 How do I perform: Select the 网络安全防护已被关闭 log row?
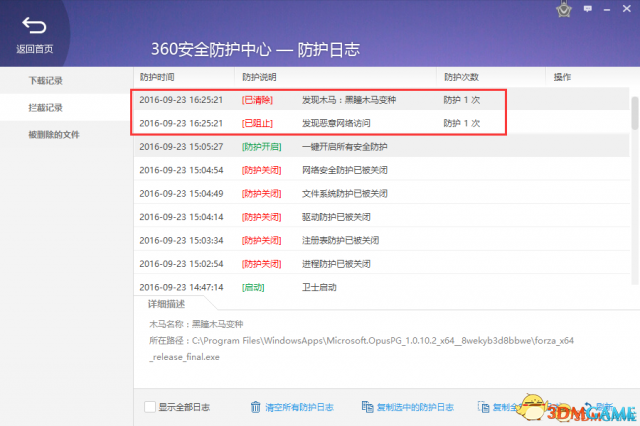tap(382, 170)
